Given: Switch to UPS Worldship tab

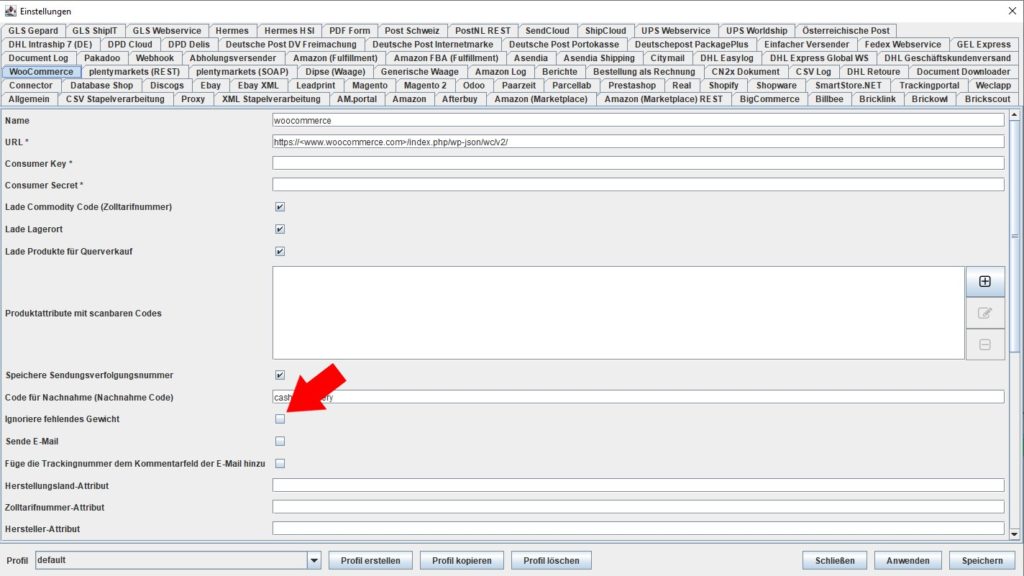Looking at the screenshot, I should (756, 31).
